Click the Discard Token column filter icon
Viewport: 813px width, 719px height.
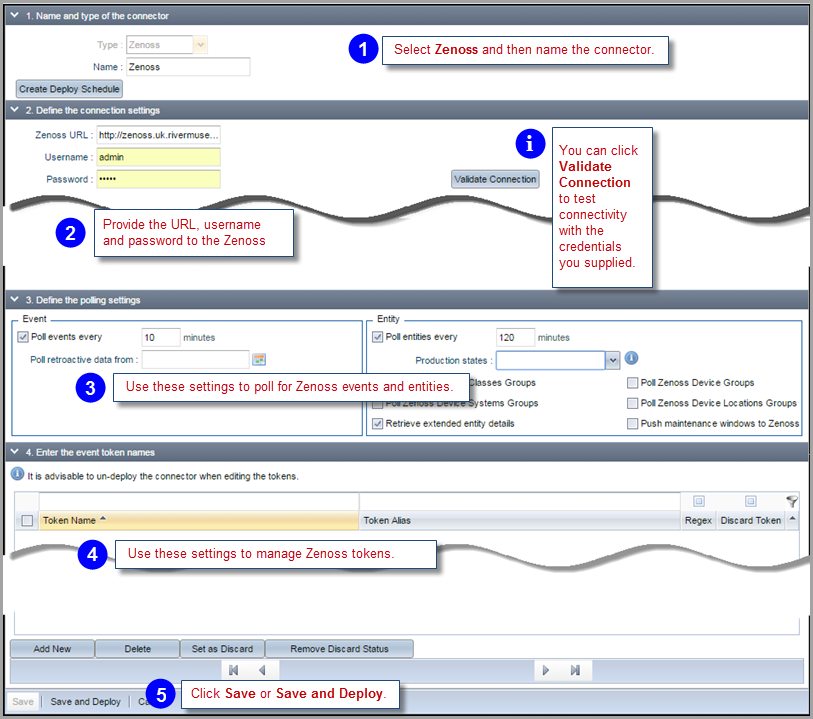[750, 501]
